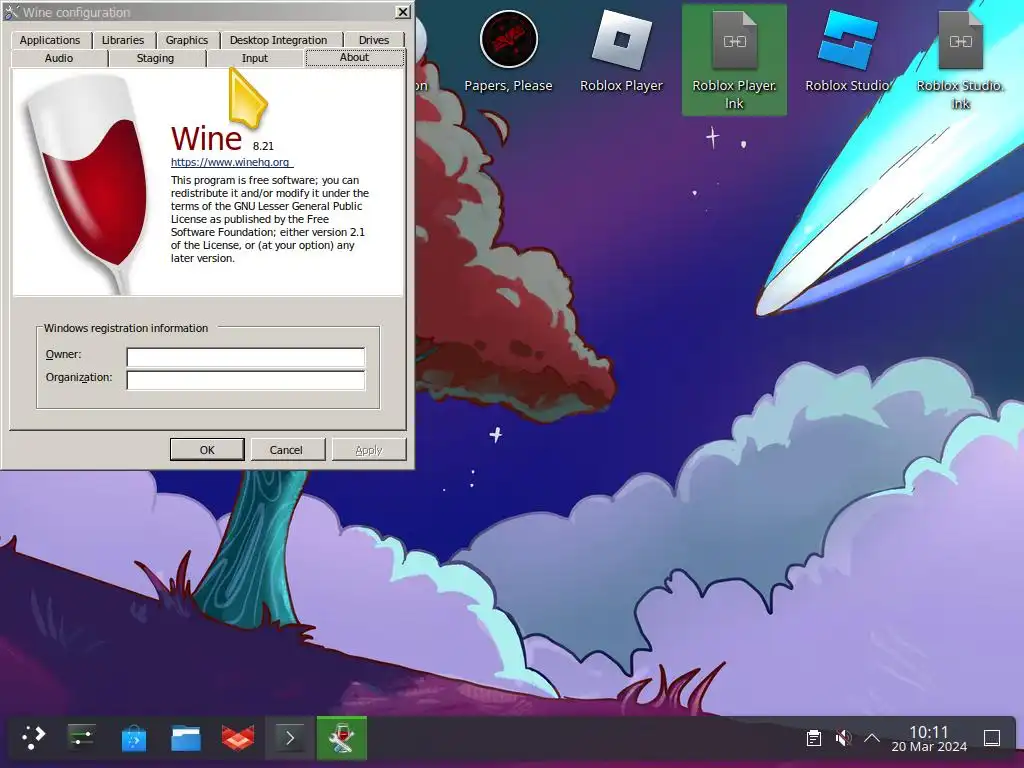Open System Settings from the taskbar
1024x768 pixels.
click(82, 738)
